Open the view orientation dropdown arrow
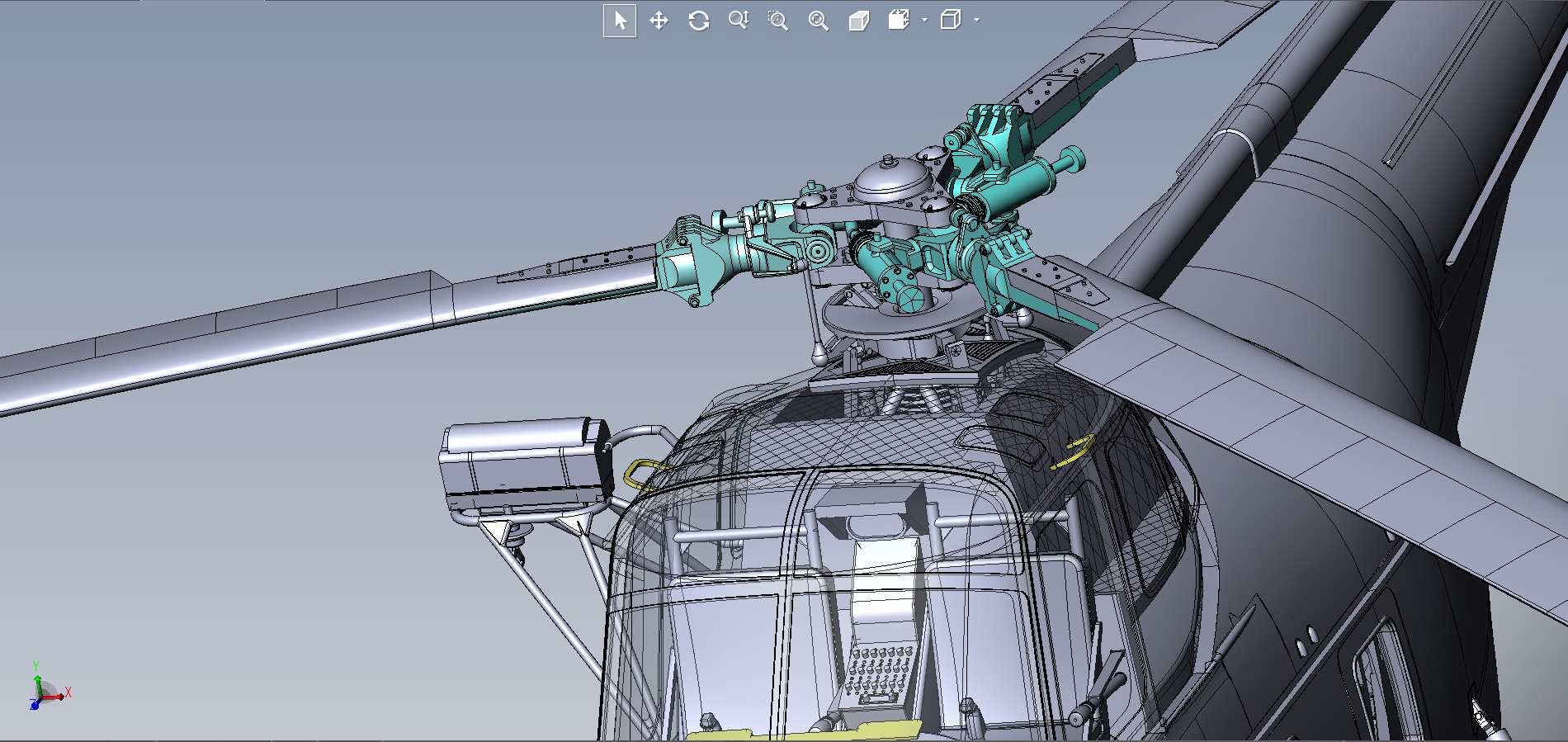The height and width of the screenshot is (742, 1568). click(924, 20)
